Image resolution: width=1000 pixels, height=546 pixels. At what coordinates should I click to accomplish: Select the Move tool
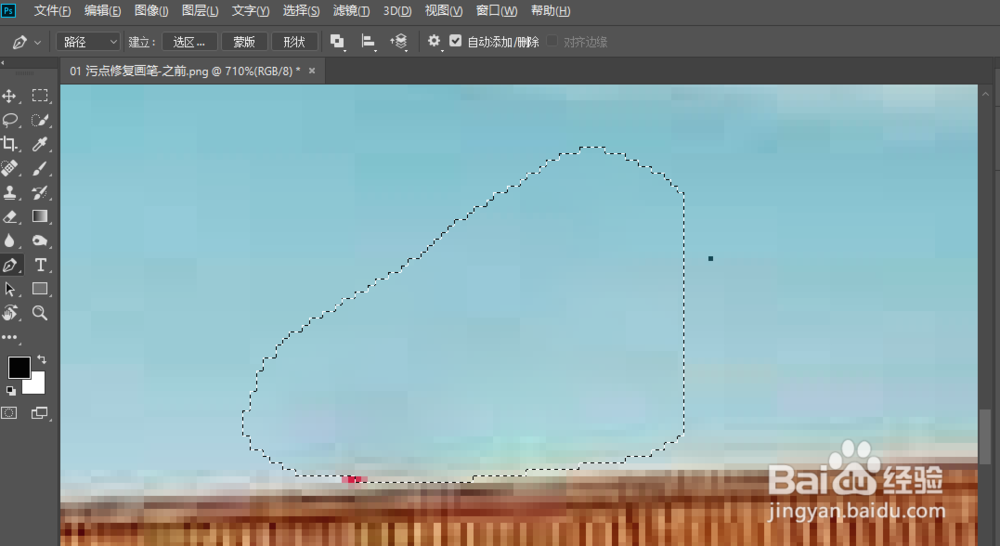10,96
